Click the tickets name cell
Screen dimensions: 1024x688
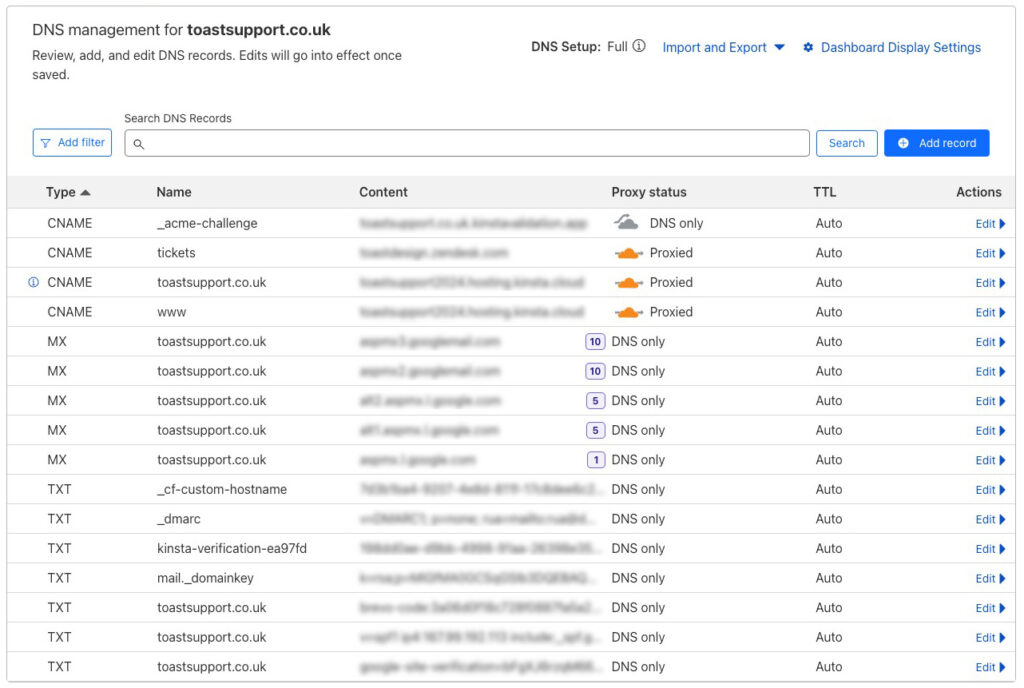click(x=176, y=253)
